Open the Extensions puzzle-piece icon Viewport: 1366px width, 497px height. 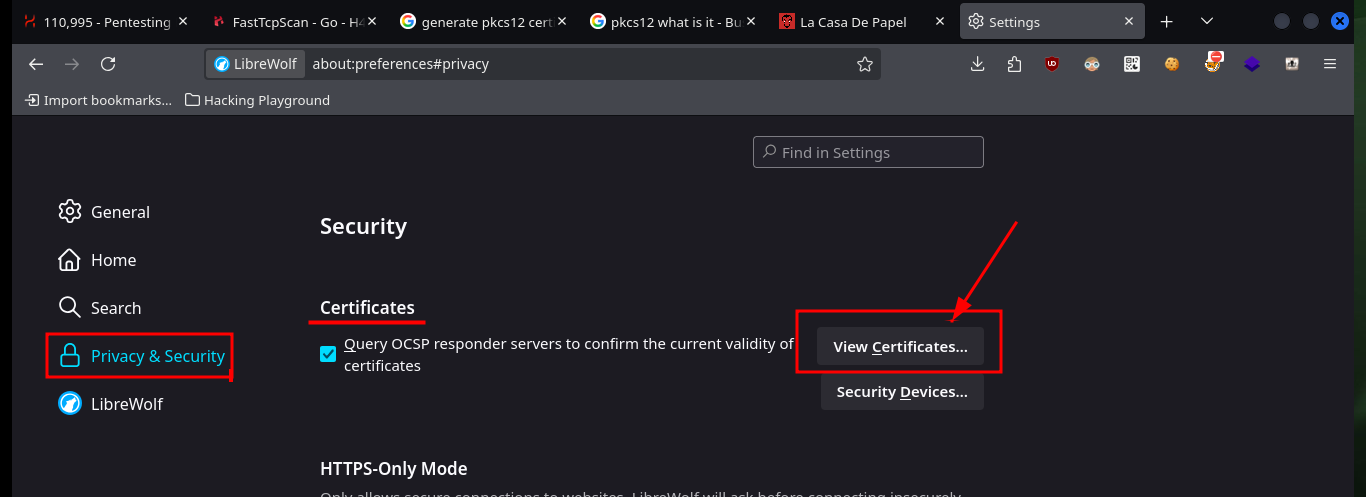click(x=1015, y=64)
